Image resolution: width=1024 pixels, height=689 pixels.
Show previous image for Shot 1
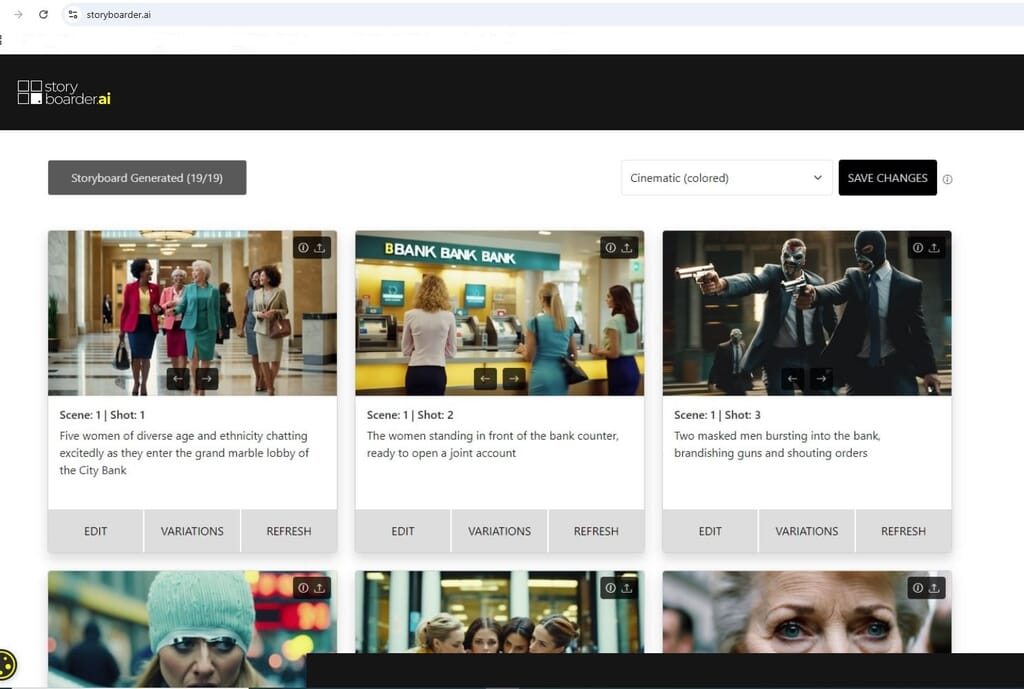click(178, 378)
